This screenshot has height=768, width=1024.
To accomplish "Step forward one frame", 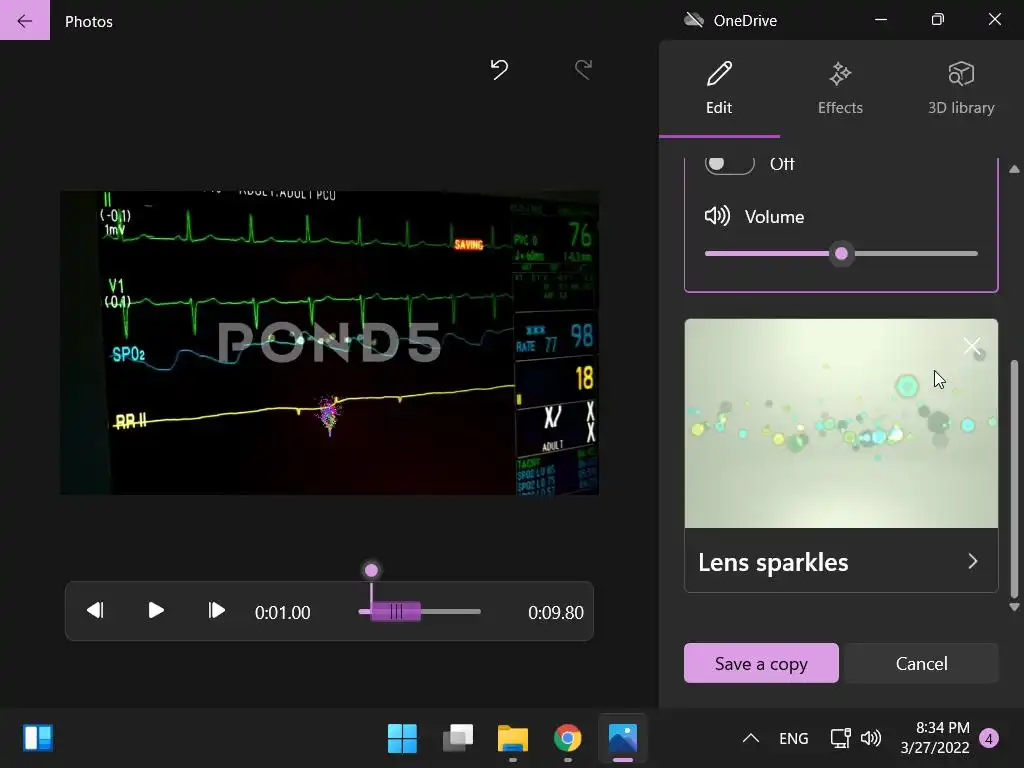I will [216, 611].
